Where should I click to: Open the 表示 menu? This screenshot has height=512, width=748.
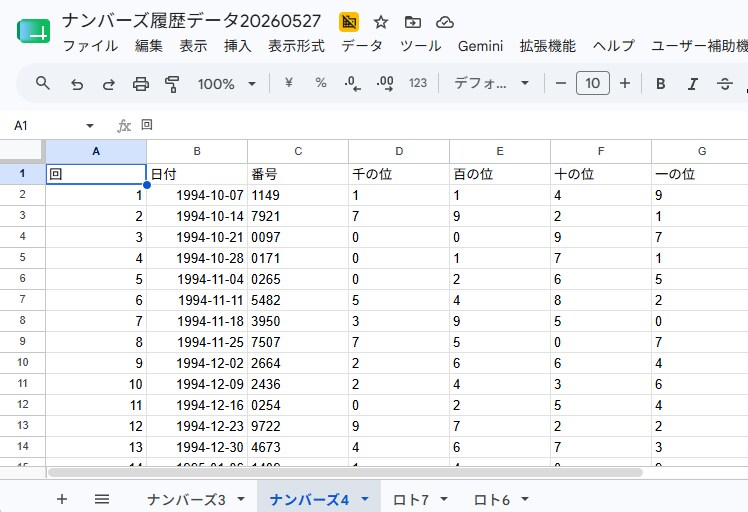tap(193, 46)
